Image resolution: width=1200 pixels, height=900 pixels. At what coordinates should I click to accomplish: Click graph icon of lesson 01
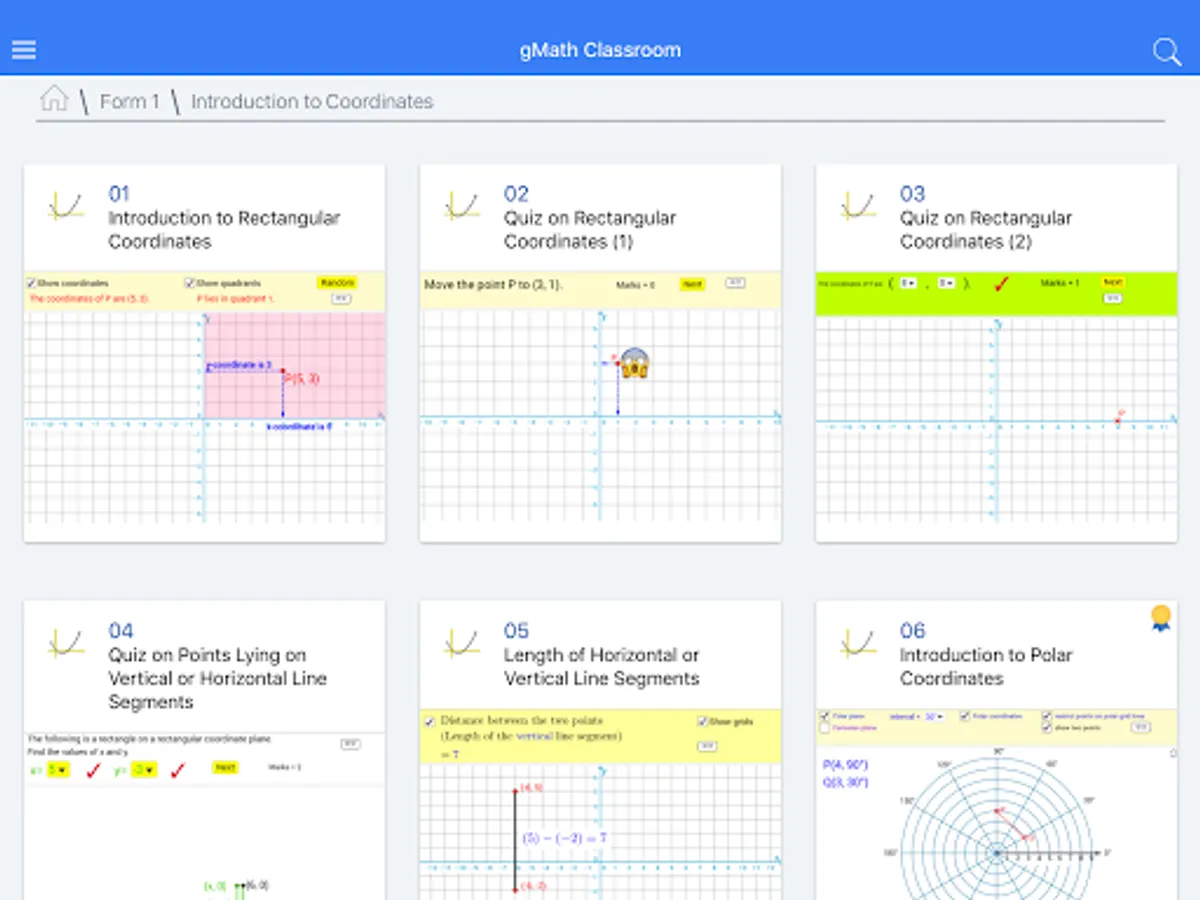(x=66, y=206)
